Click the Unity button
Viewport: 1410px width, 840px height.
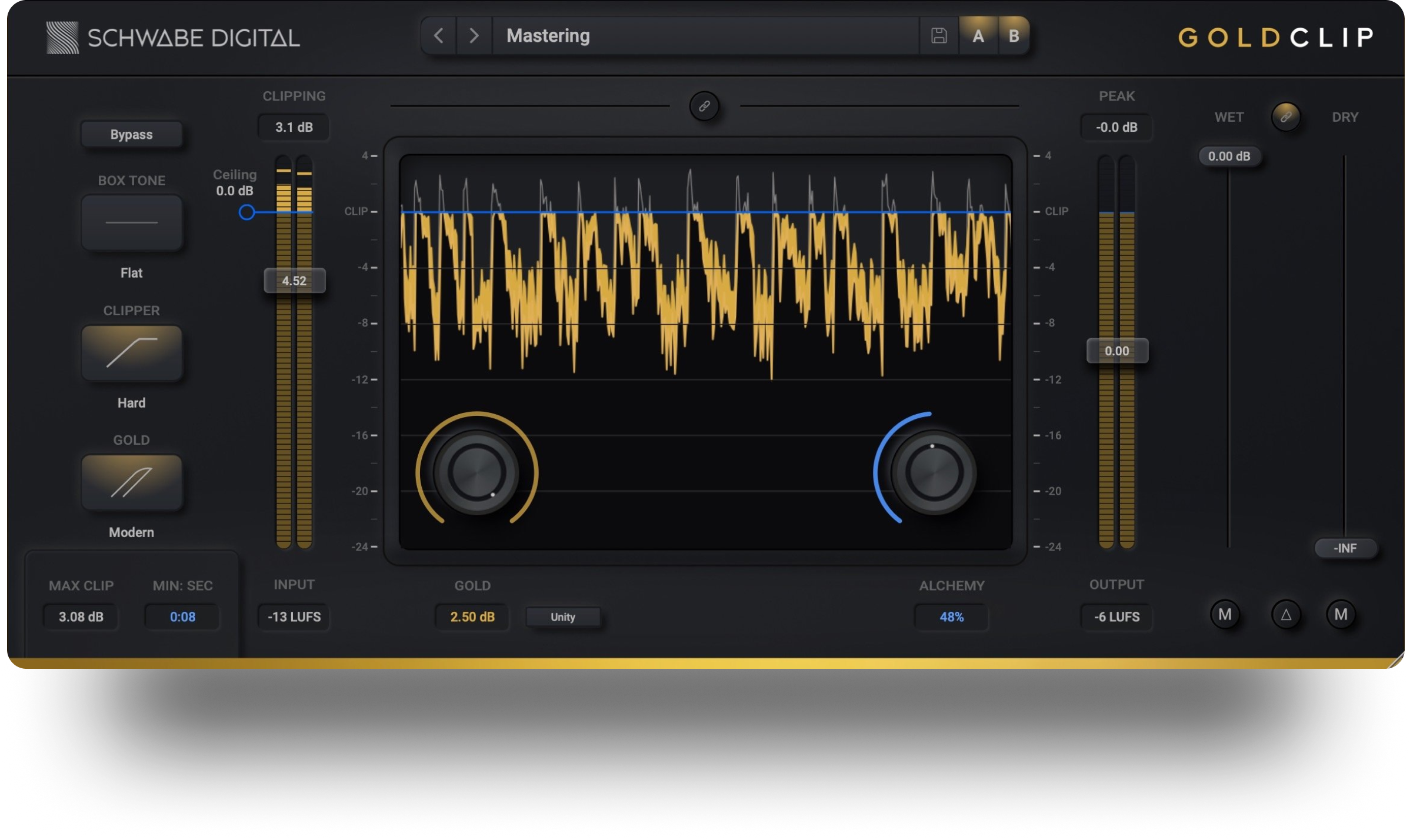pyautogui.click(x=562, y=617)
